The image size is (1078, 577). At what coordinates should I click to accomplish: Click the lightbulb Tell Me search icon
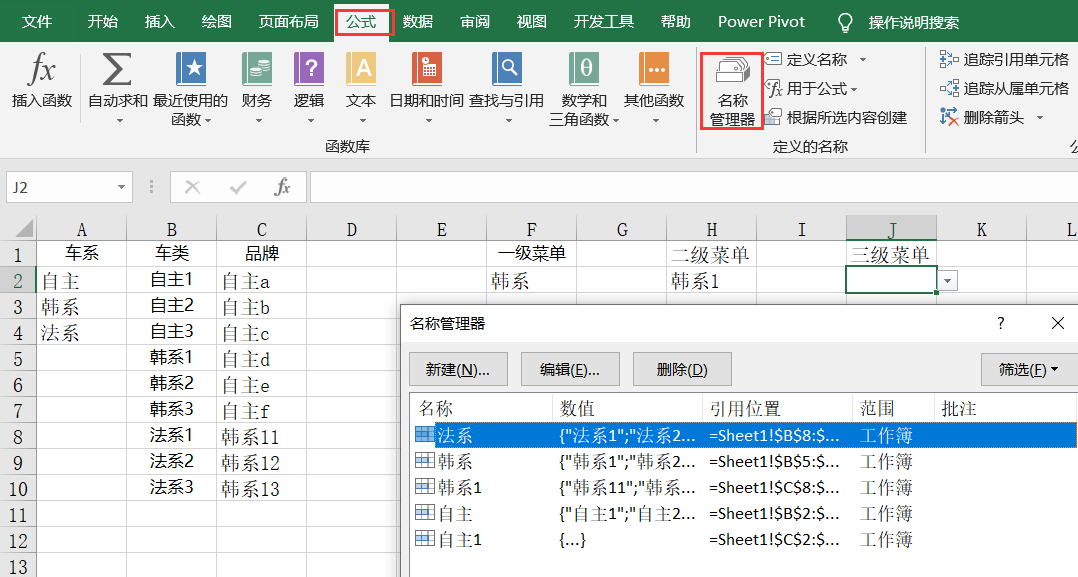point(845,23)
